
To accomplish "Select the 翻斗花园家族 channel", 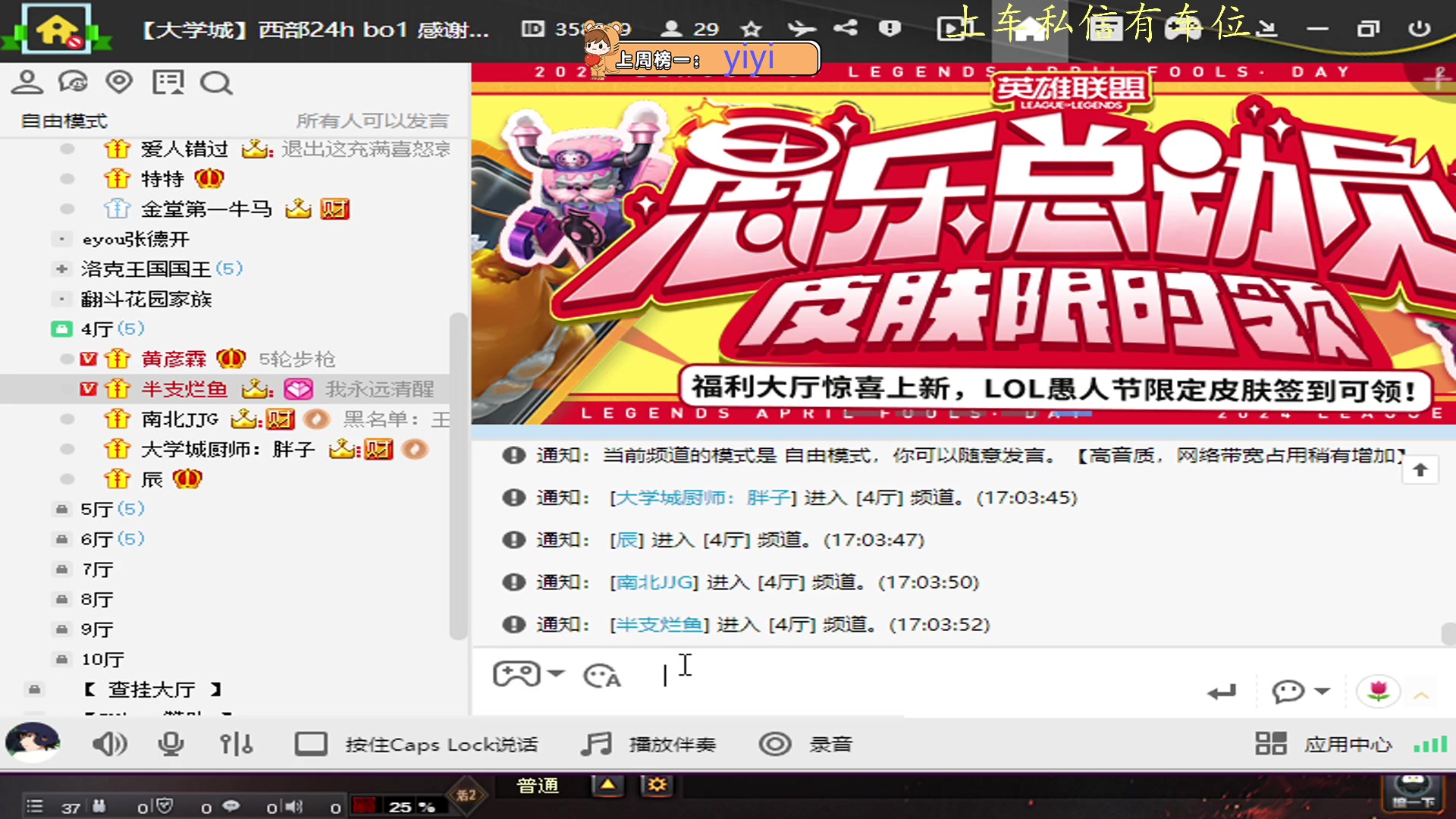I will (x=146, y=299).
